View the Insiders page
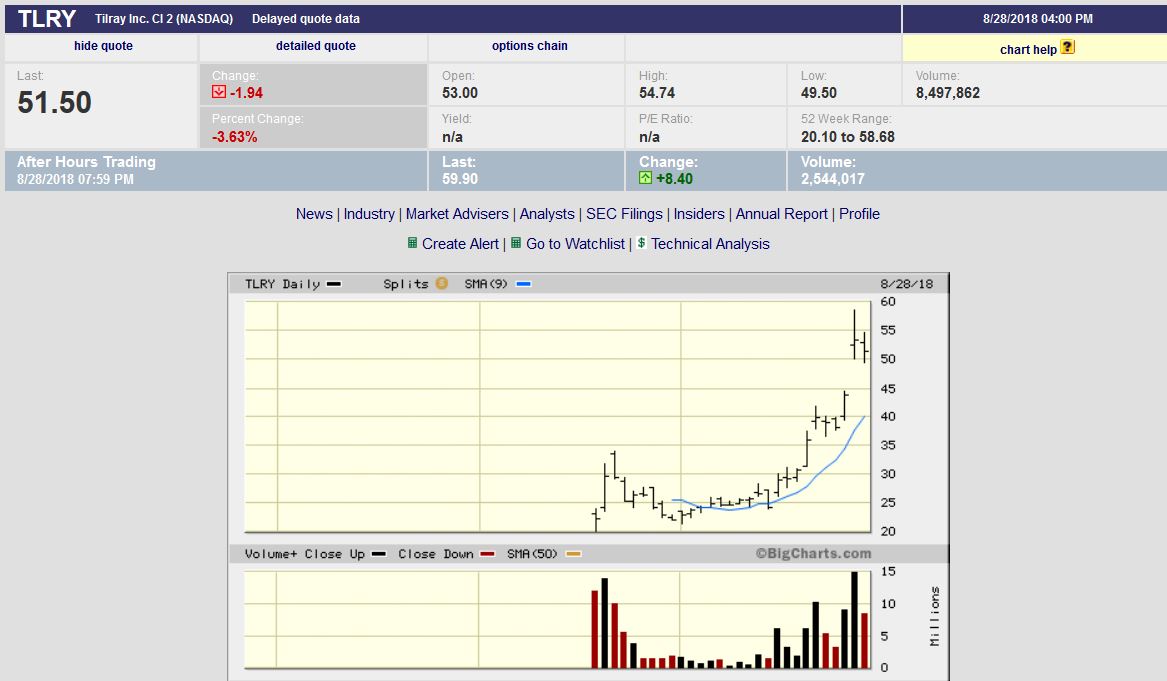 click(699, 214)
